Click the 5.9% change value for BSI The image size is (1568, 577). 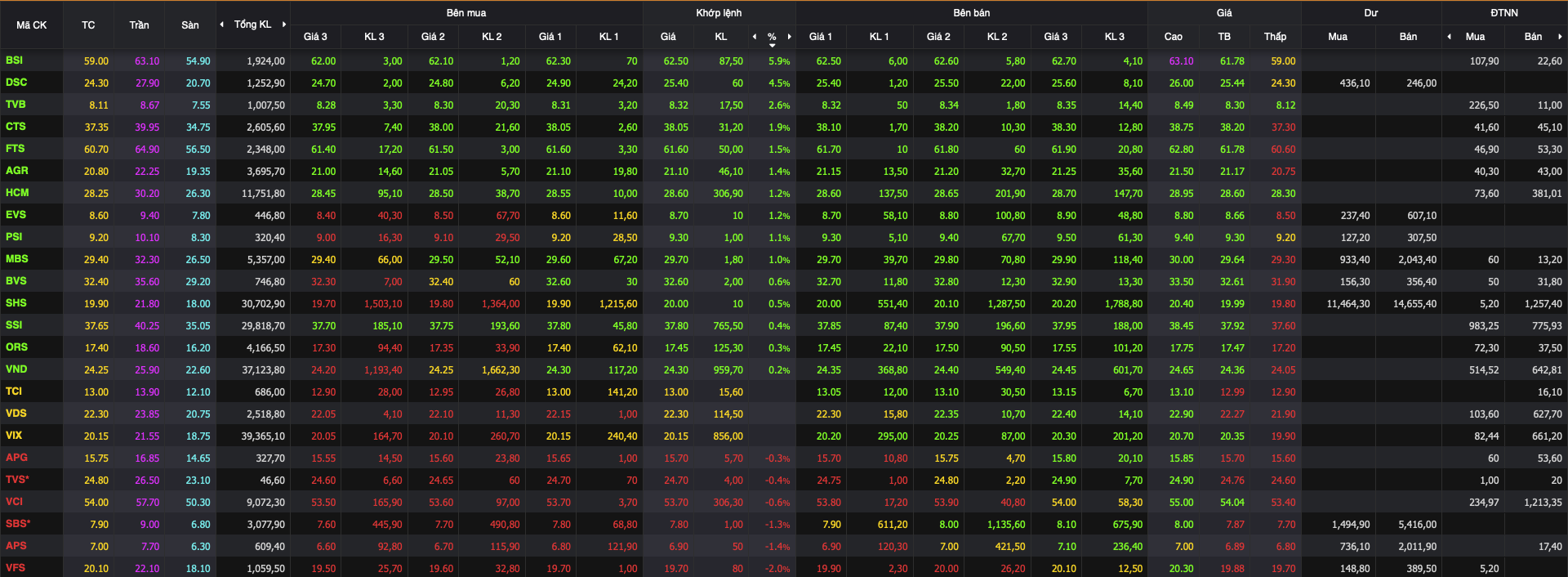point(779,61)
